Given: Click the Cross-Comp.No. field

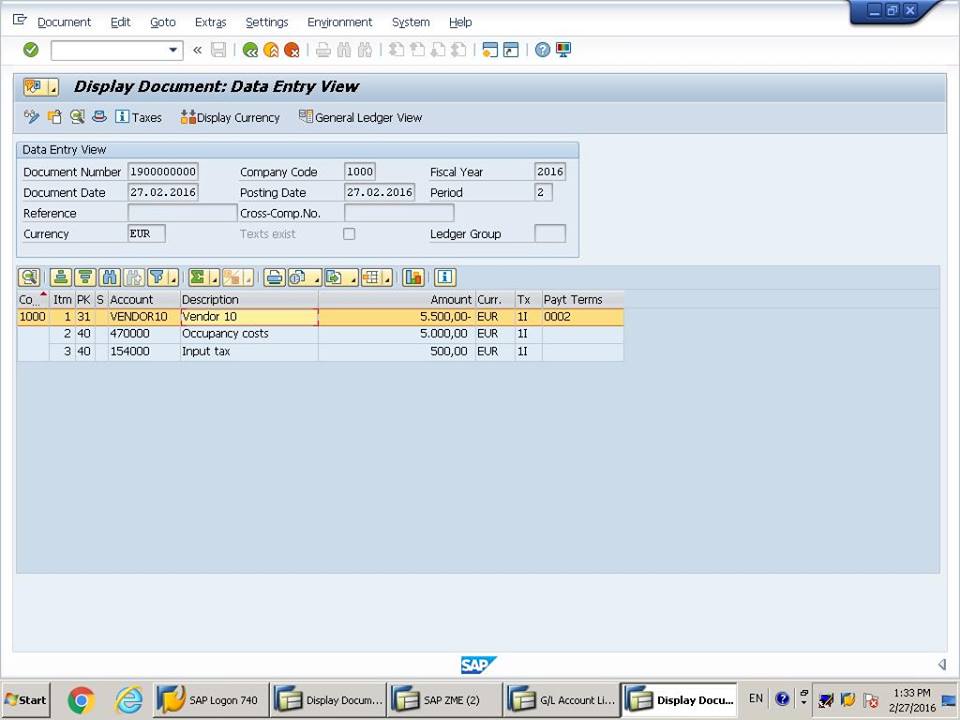Looking at the screenshot, I should (x=399, y=213).
